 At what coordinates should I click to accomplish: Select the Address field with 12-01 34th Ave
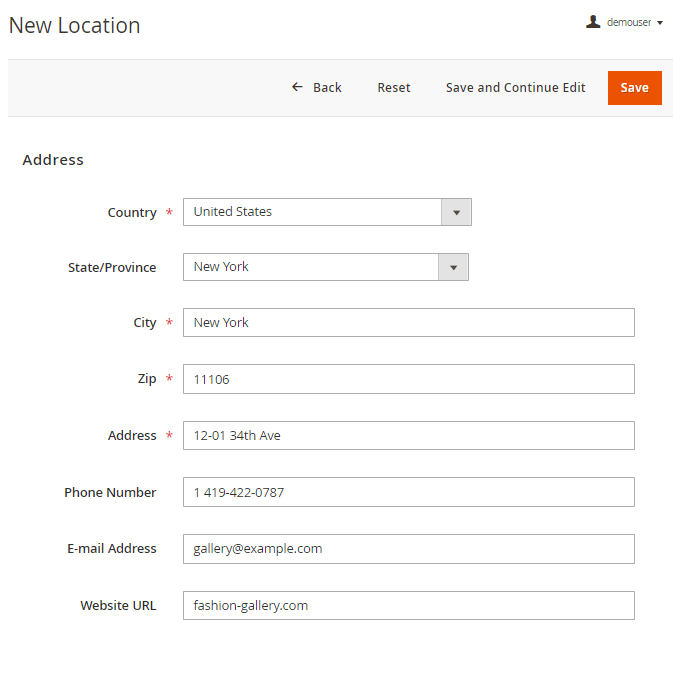(408, 436)
